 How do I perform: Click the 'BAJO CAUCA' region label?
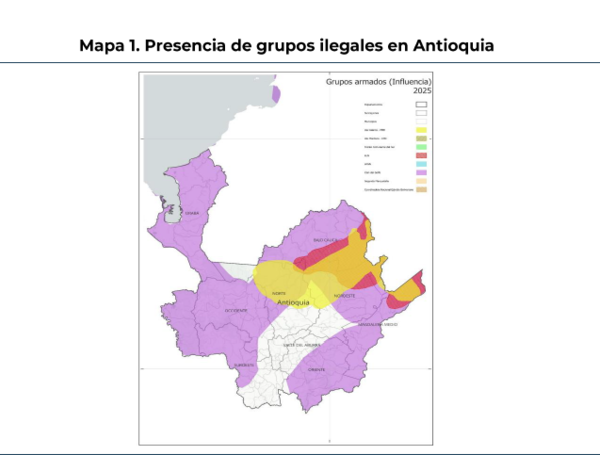pos(325,240)
